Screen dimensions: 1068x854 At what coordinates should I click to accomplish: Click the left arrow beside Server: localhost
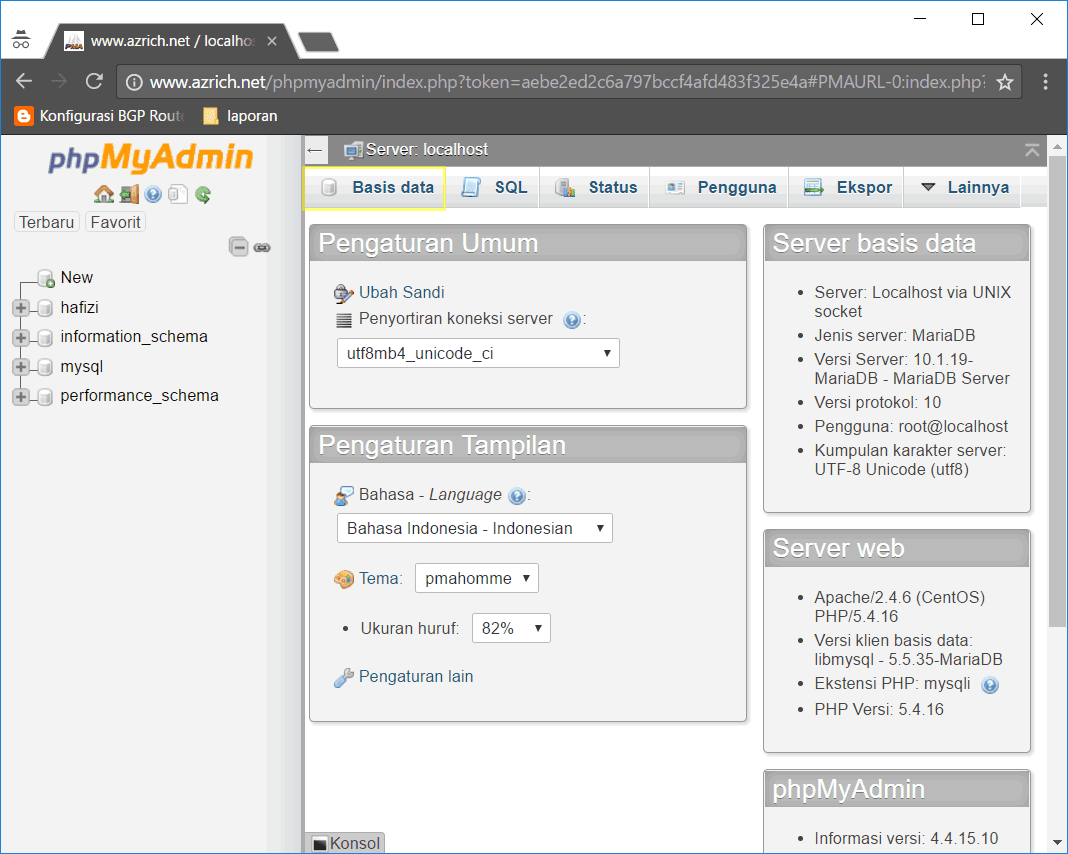(x=315, y=150)
